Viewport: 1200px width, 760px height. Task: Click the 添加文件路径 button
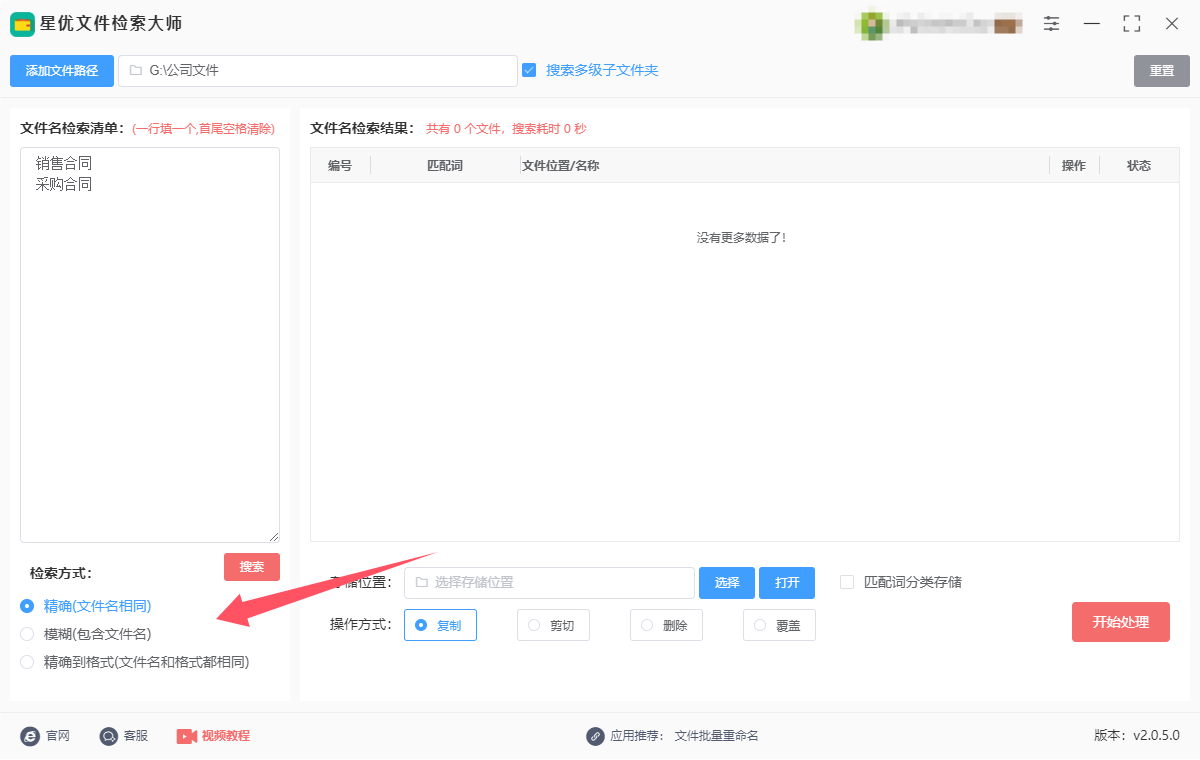pyautogui.click(x=62, y=71)
